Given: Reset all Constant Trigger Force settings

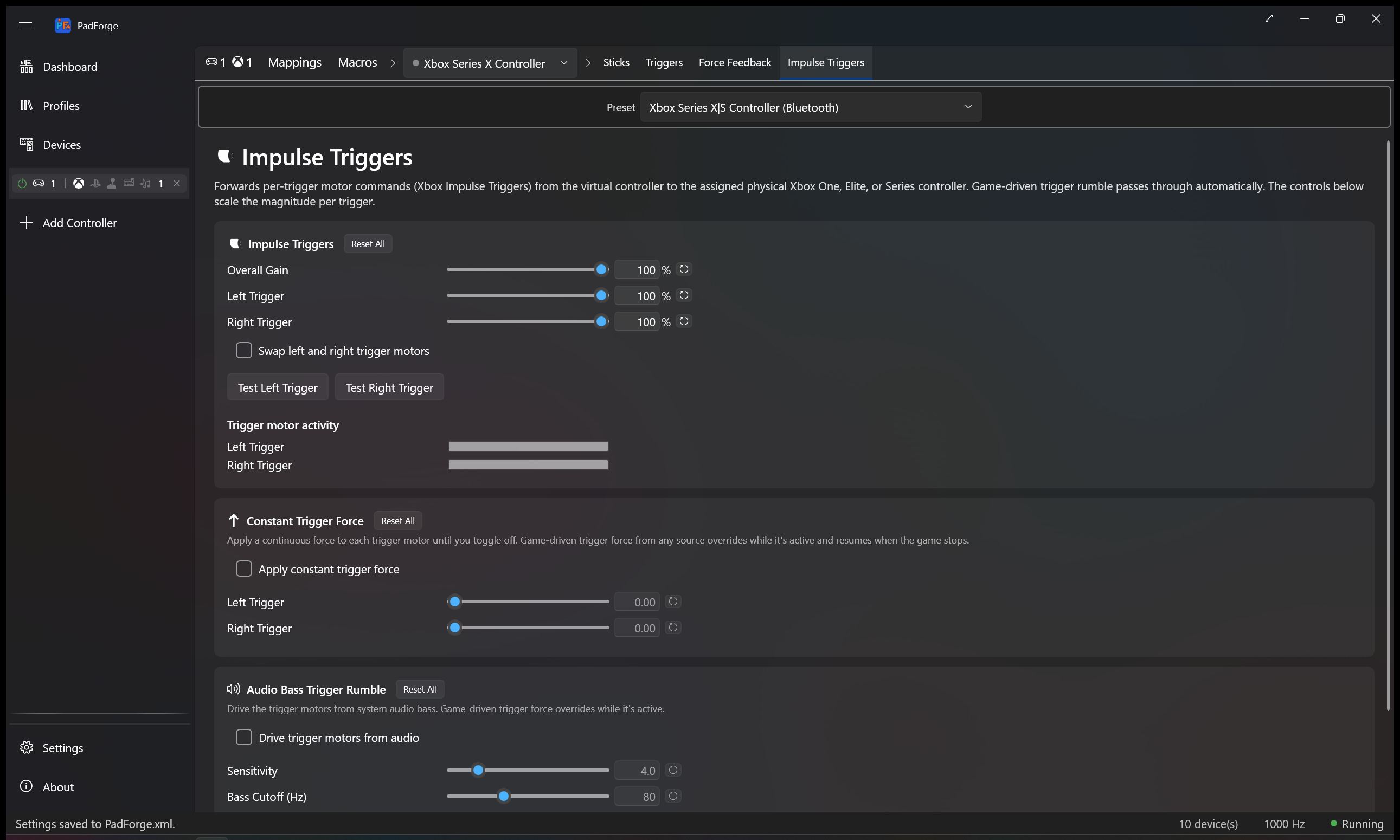Looking at the screenshot, I should click(397, 521).
